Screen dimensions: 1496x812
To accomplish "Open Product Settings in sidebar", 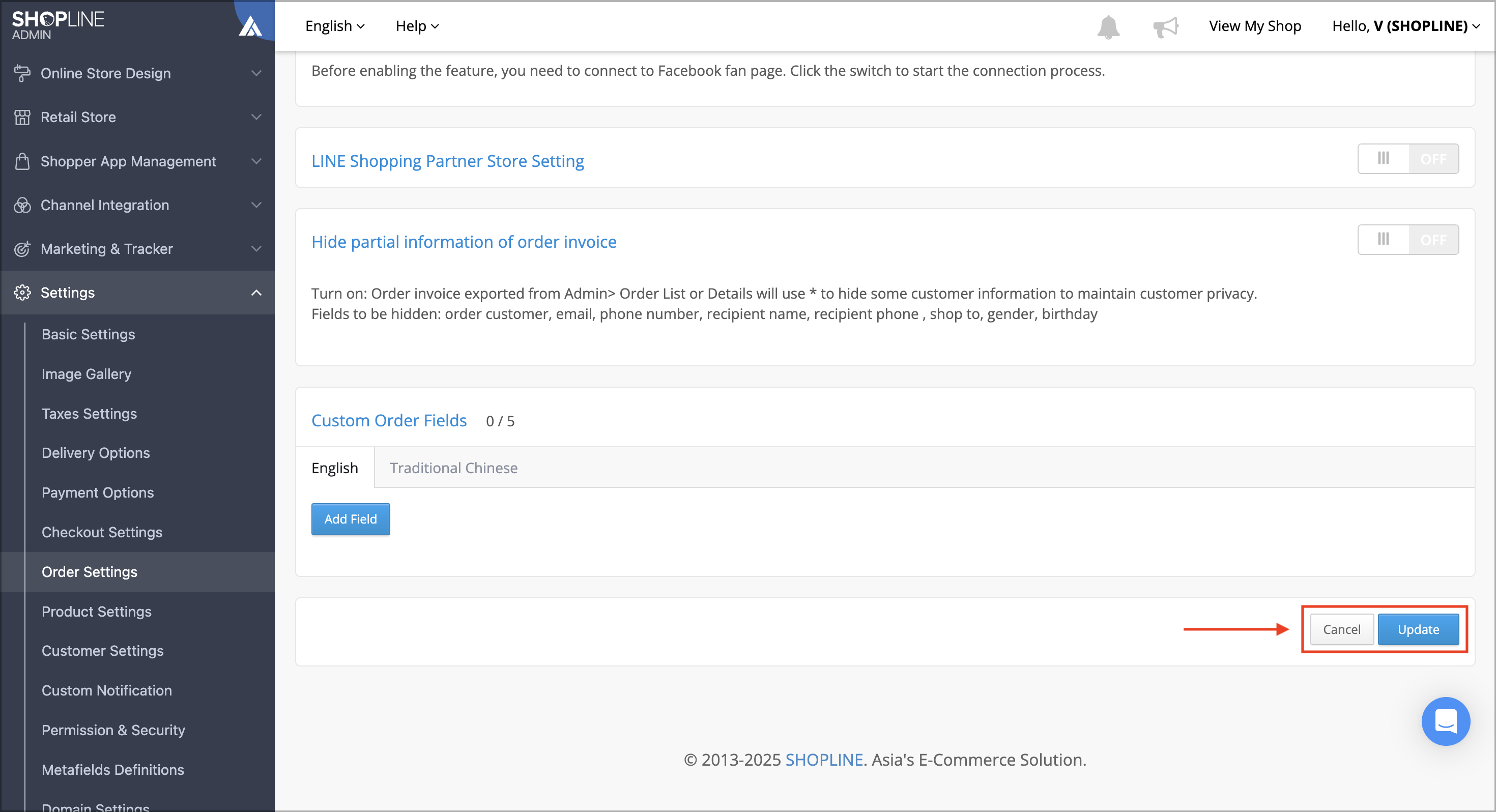I will pos(96,612).
